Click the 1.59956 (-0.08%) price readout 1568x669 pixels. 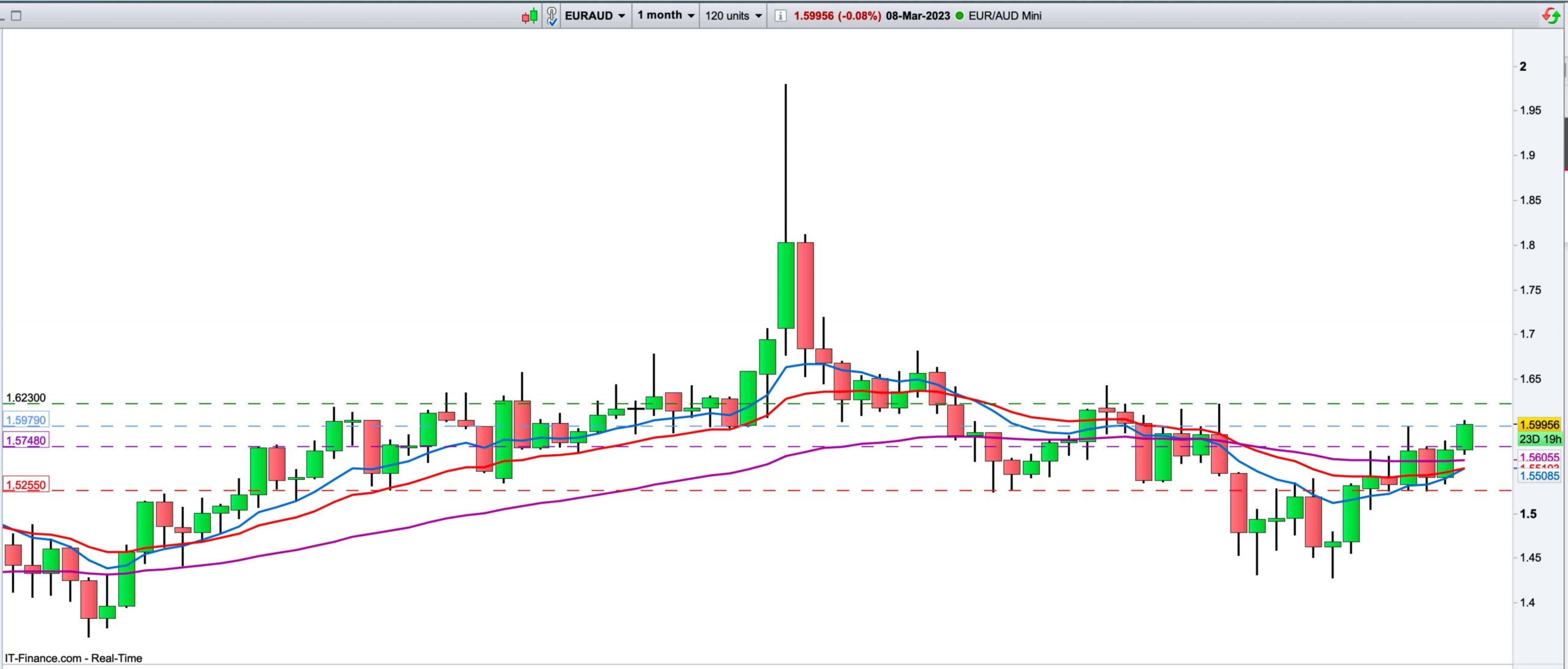point(837,16)
